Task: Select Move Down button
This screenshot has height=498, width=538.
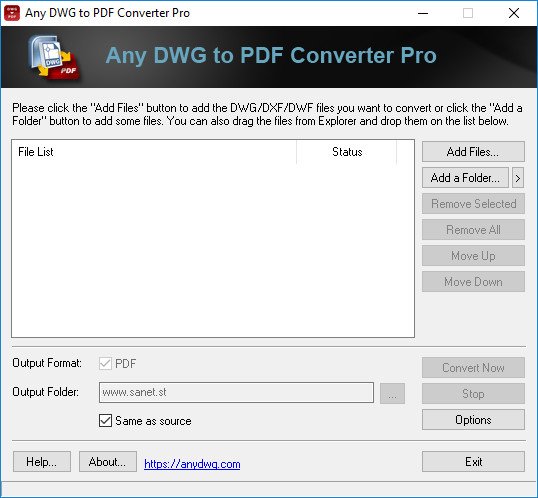Action: tap(473, 282)
